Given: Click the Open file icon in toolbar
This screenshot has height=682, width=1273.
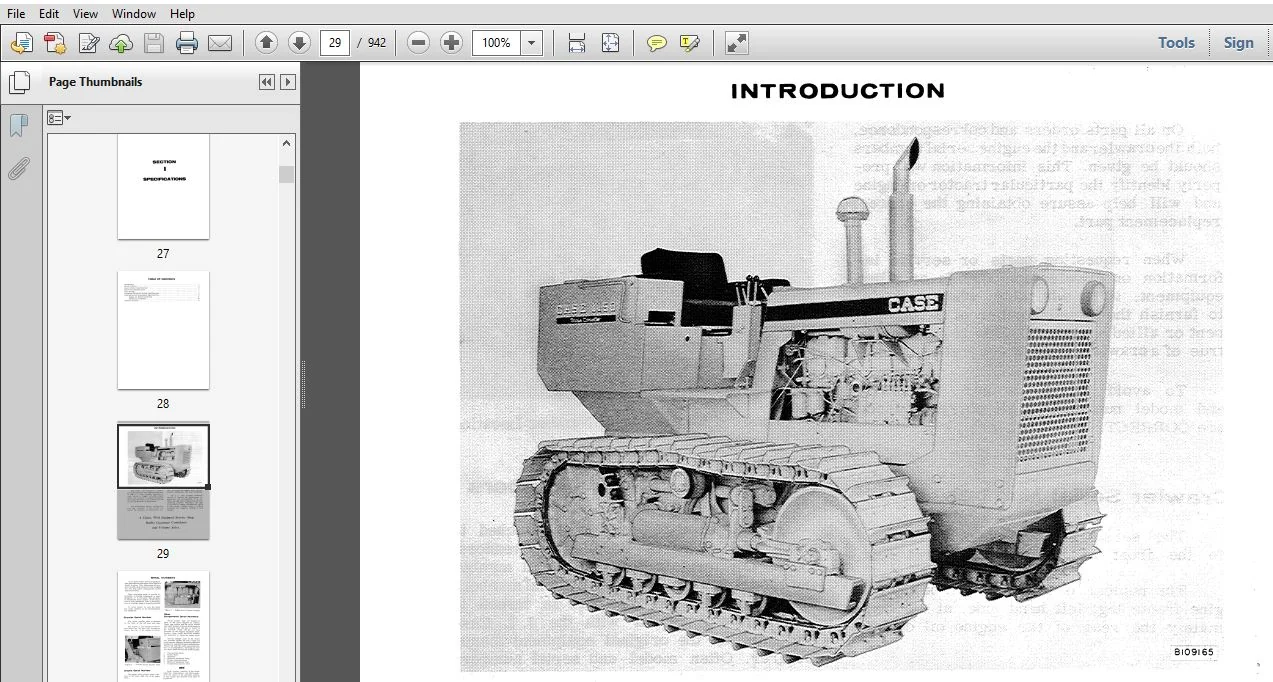Looking at the screenshot, I should tap(21, 43).
